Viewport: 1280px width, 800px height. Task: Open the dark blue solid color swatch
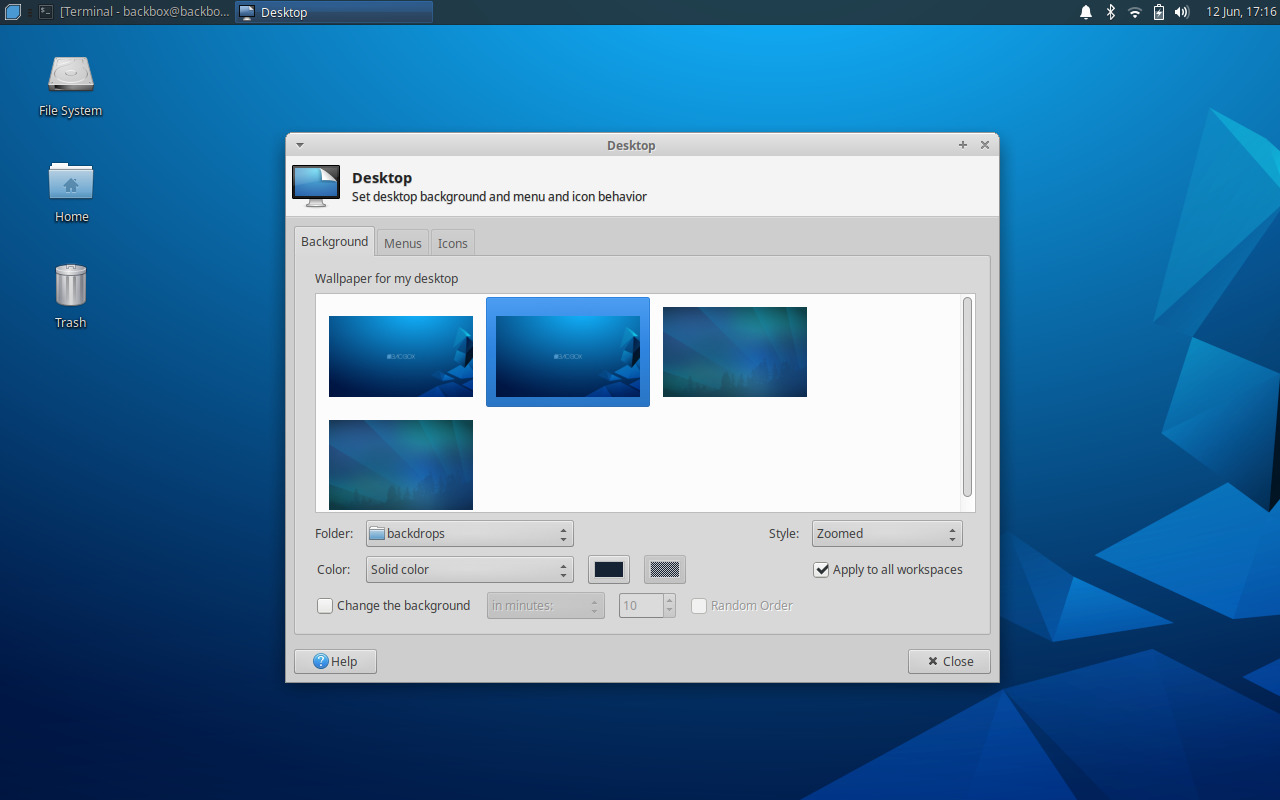[608, 569]
